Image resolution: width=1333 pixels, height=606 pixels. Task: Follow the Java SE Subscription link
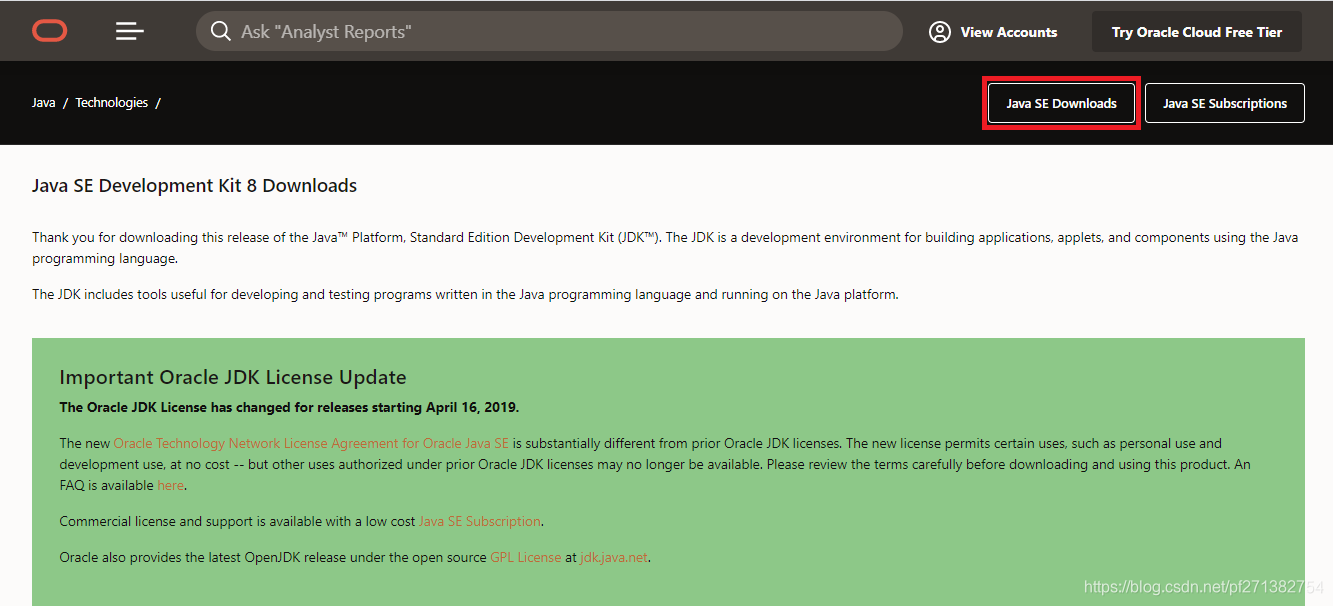point(479,521)
